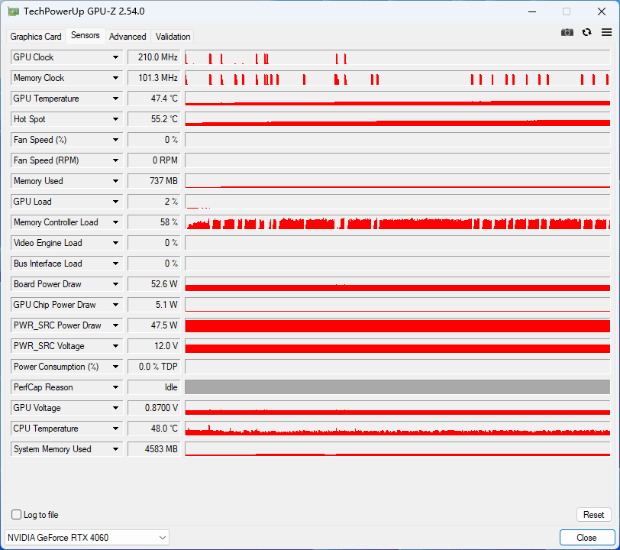The height and width of the screenshot is (550, 620).
Task: Close the GPU-Z window with X
Action: coord(601,11)
